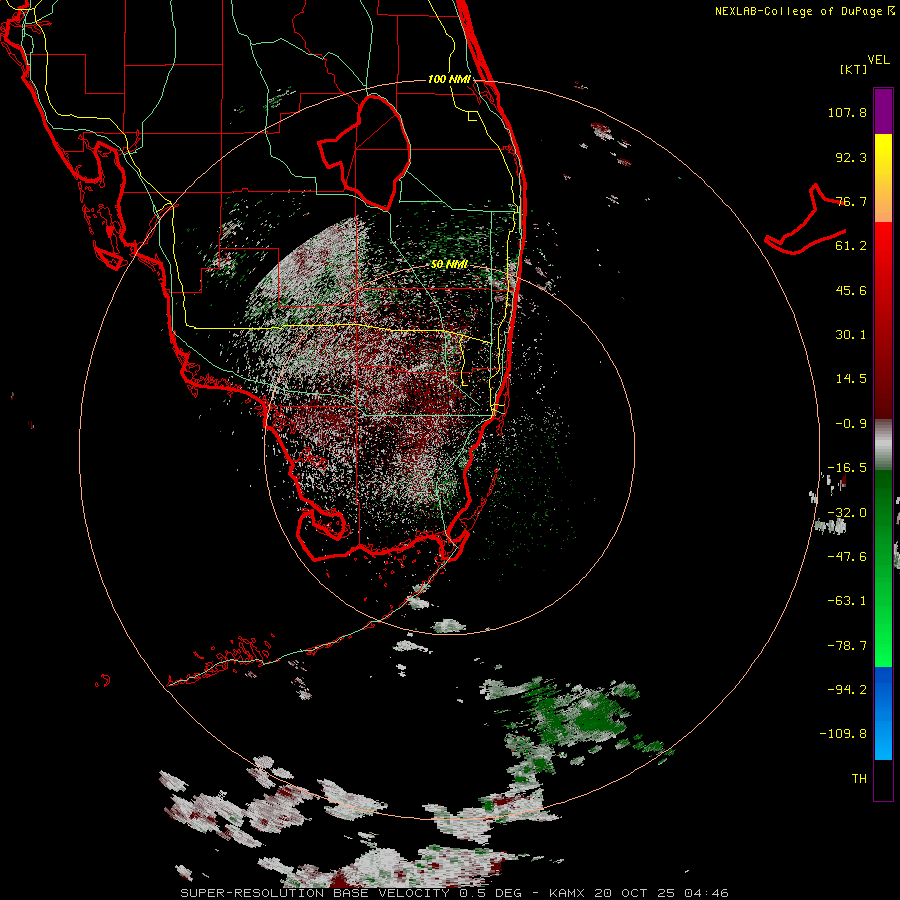
Task: Click the 30.1 velocity scale value
Action: pos(851,335)
